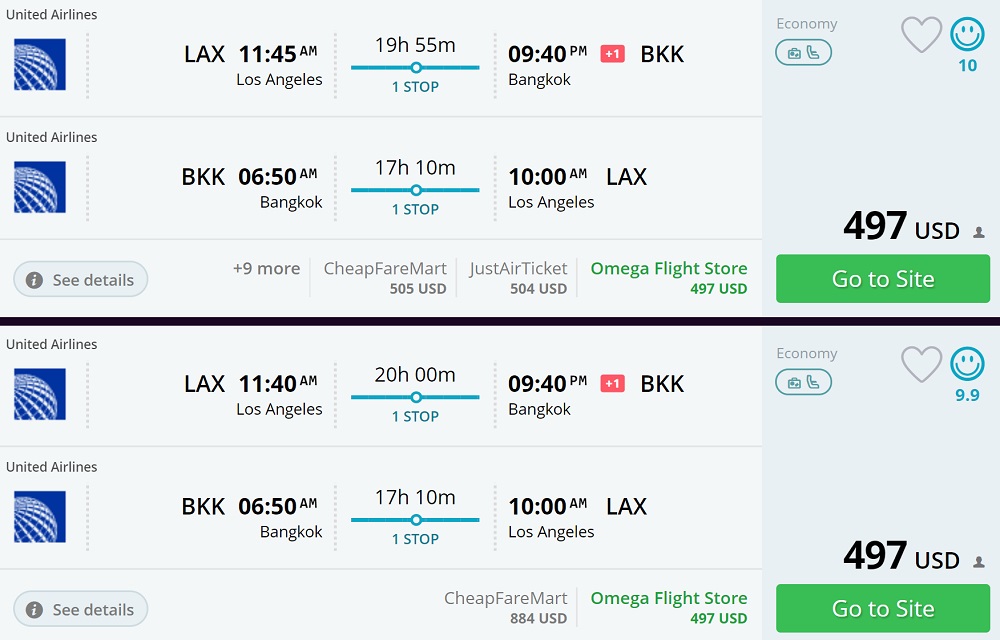1000x640 pixels.
Task: Select the CheapFareMart 884 USD offer
Action: [x=506, y=608]
